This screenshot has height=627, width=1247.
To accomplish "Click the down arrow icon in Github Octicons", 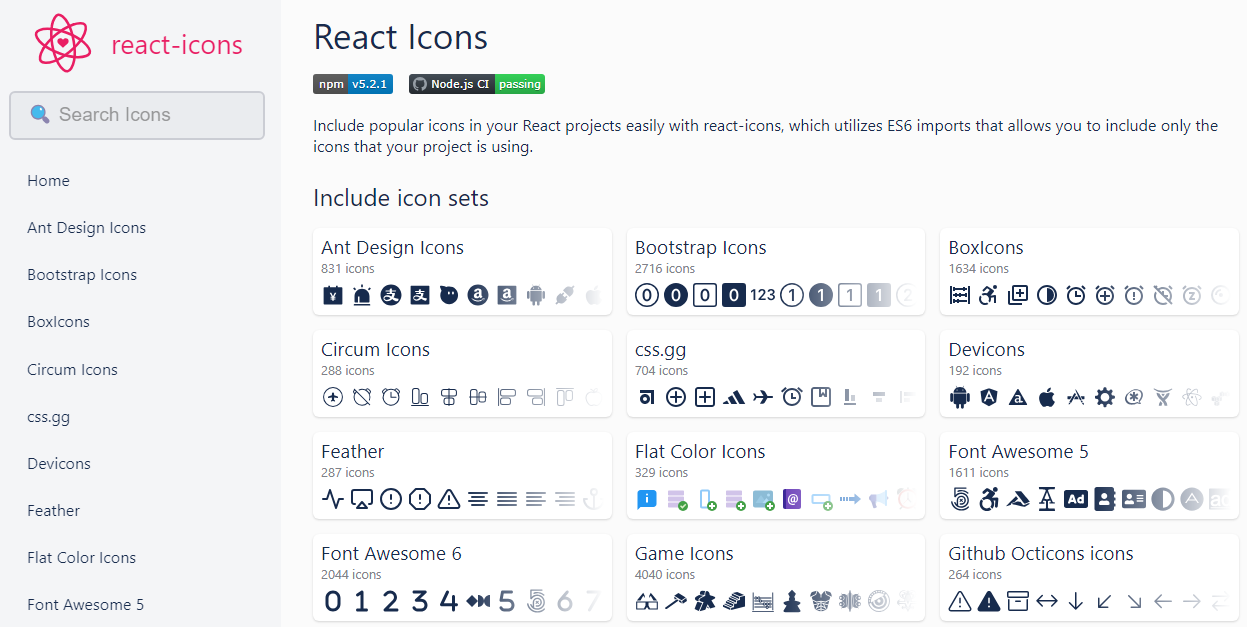I will [1076, 601].
